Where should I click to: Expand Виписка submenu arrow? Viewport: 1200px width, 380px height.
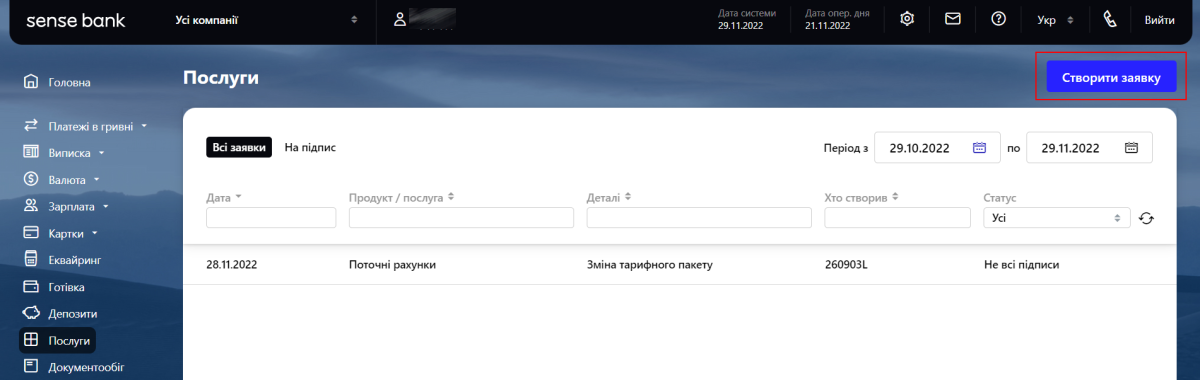(x=102, y=154)
